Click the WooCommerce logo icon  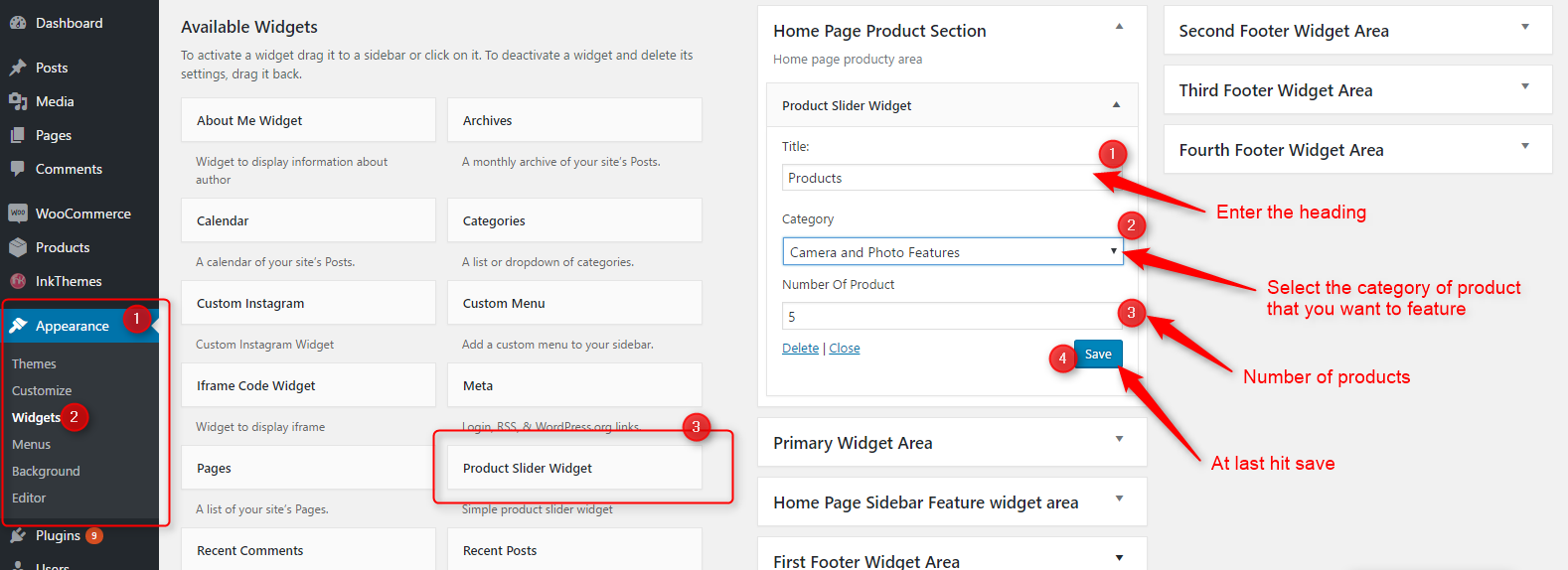pyautogui.click(x=17, y=214)
